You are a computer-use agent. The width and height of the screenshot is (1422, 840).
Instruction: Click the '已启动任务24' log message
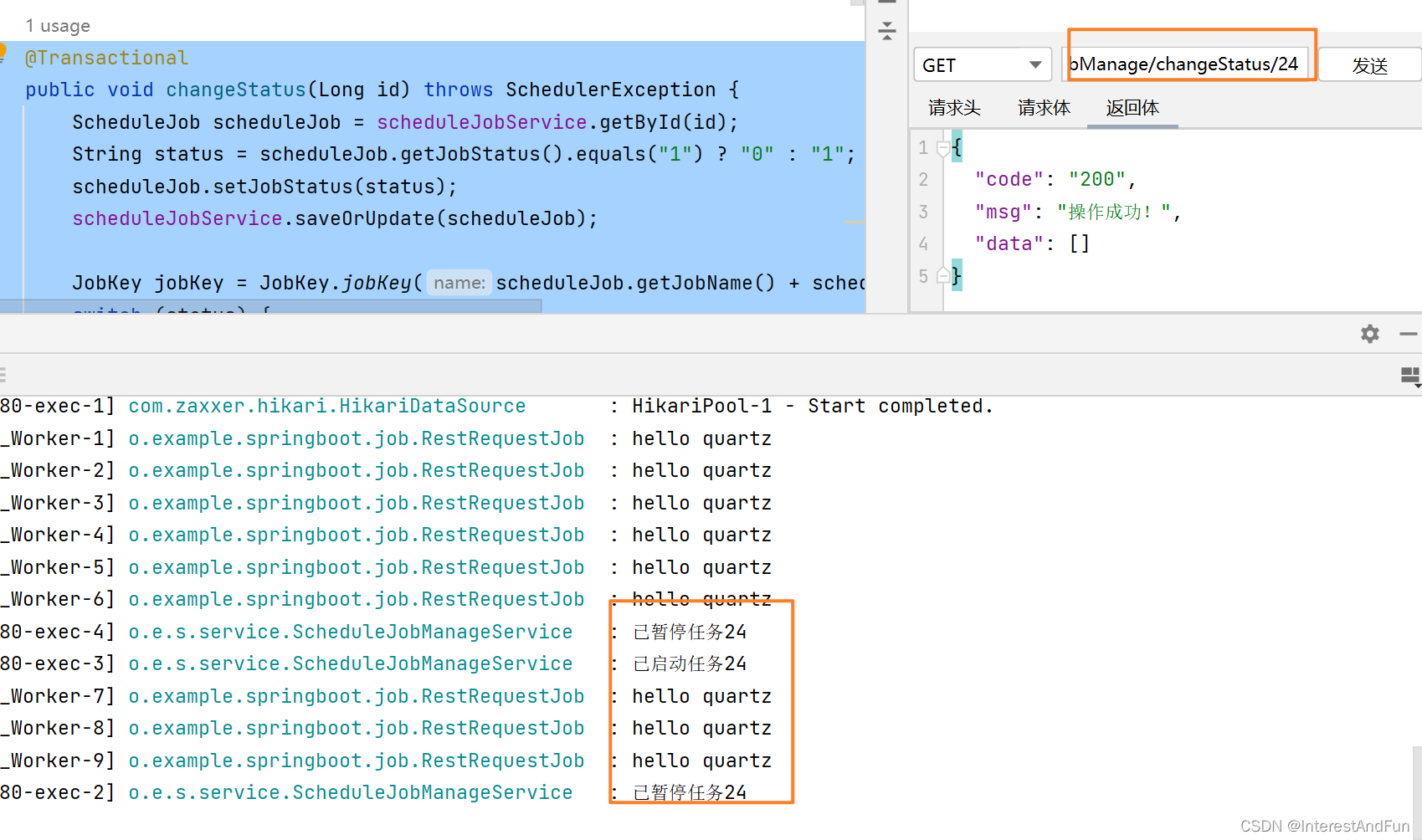[x=690, y=663]
